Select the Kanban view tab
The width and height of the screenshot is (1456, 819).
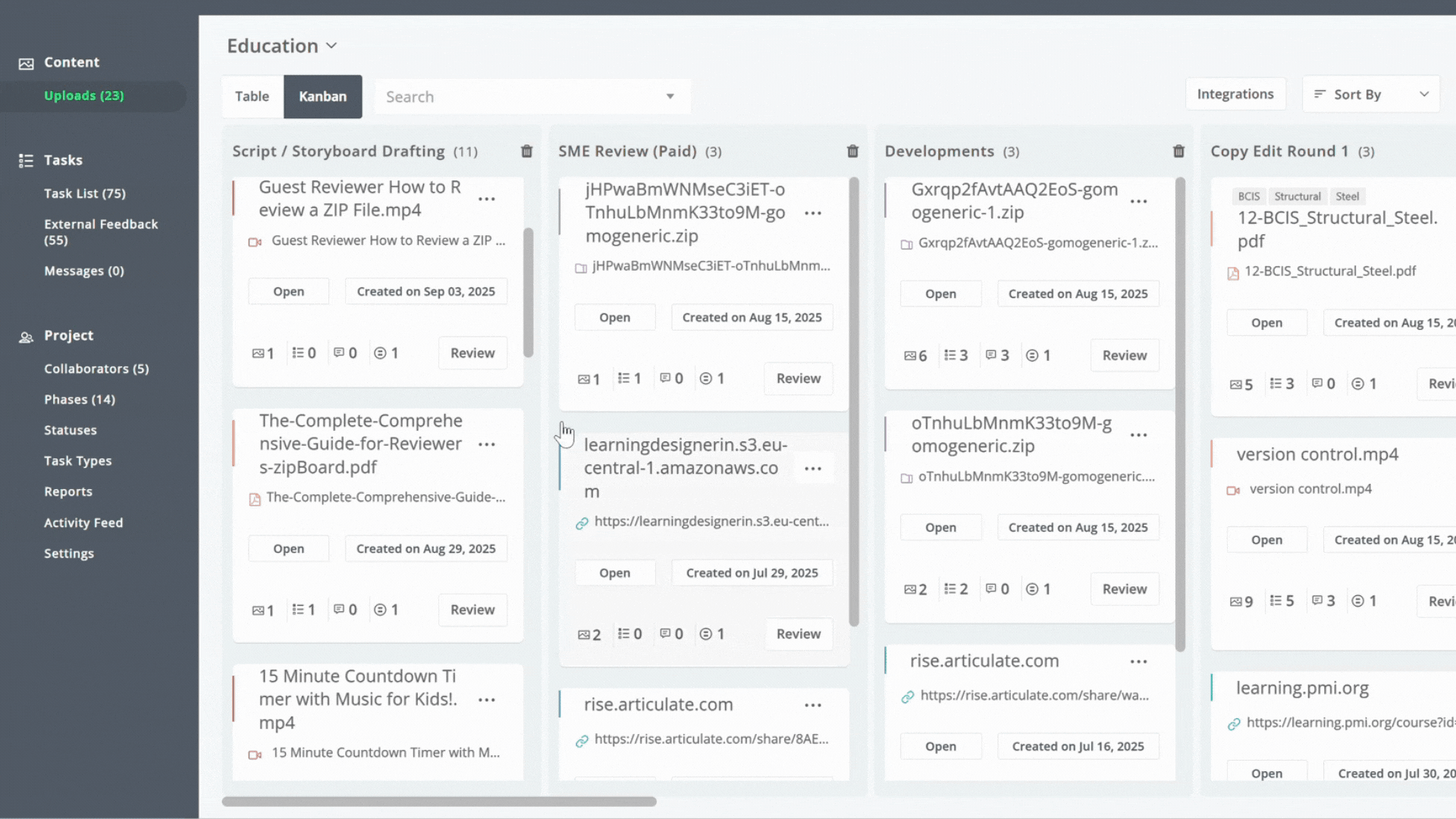(322, 96)
